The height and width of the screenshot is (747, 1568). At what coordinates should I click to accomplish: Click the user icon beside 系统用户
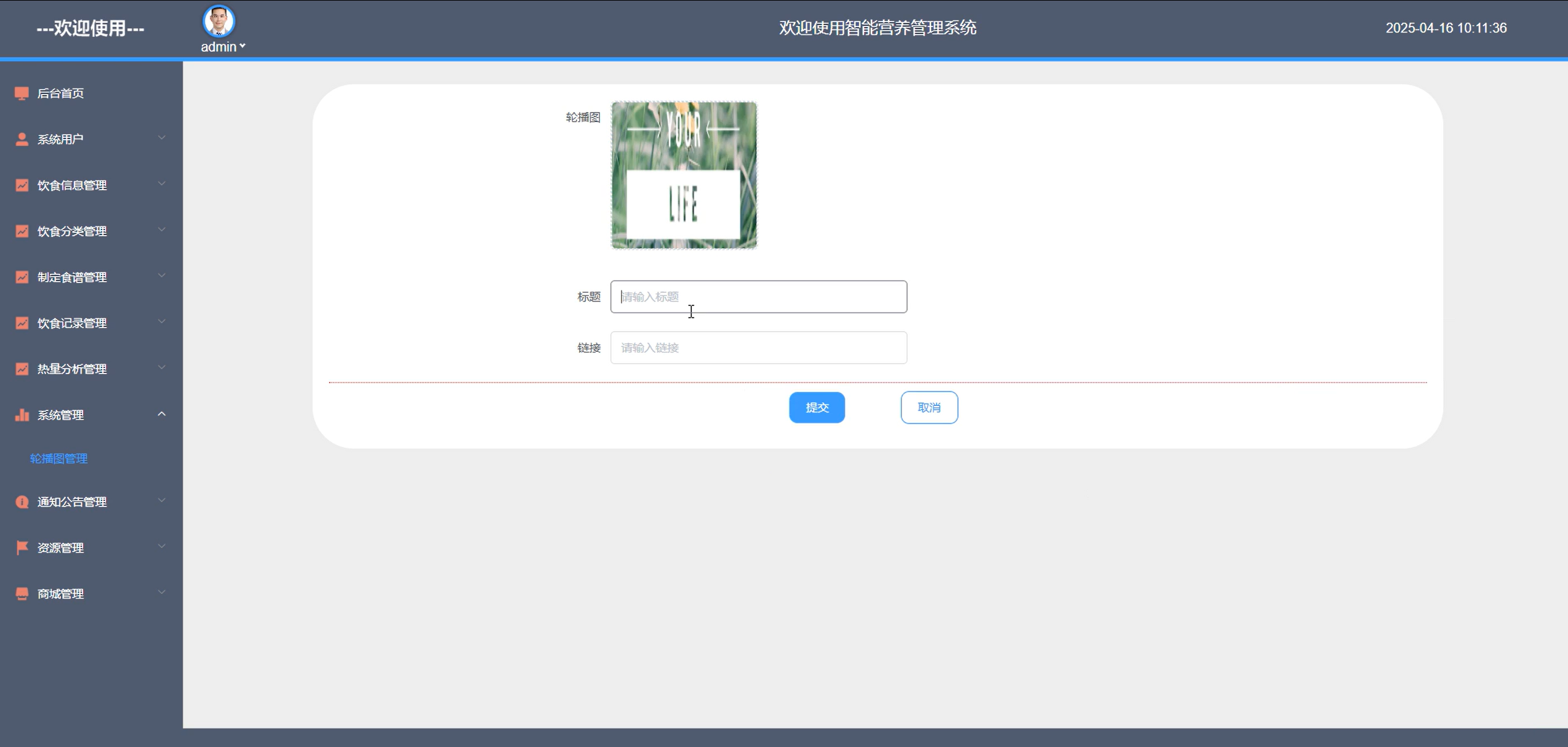pos(22,140)
